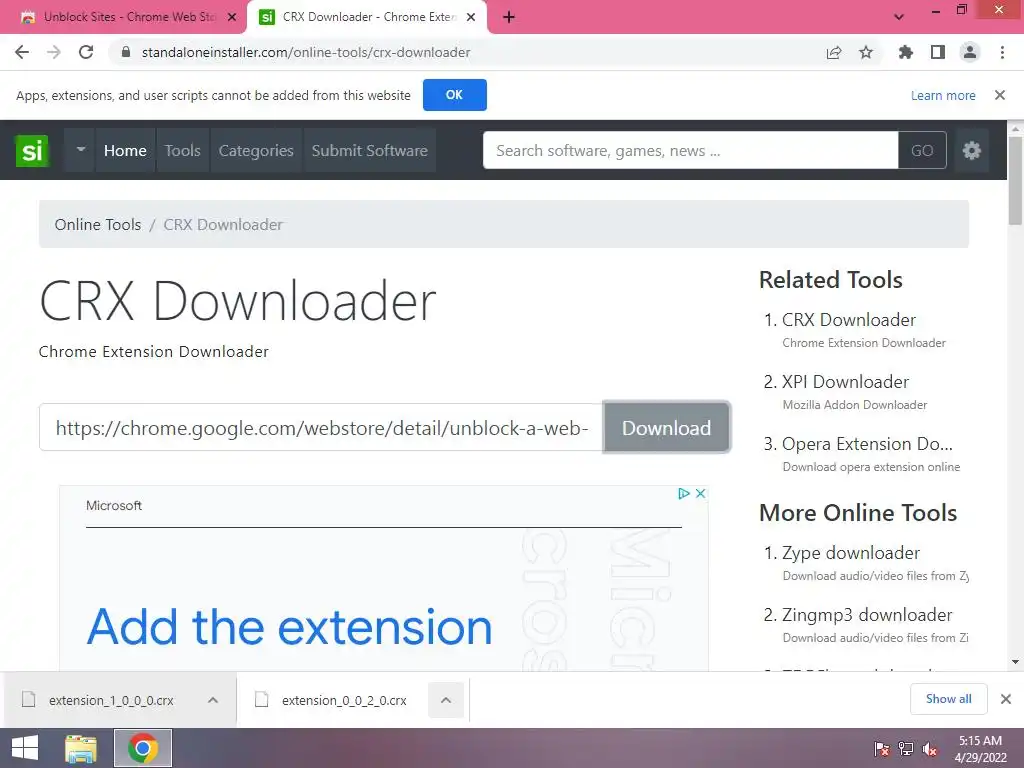Share this page using the share icon
This screenshot has width=1024, height=768.
point(834,52)
